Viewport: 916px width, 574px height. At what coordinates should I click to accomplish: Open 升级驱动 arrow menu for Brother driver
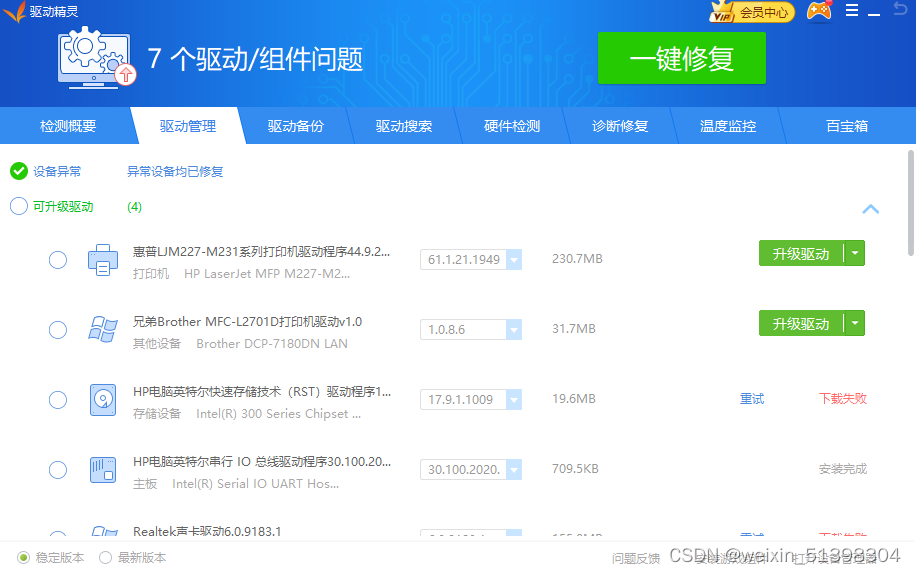tap(855, 323)
